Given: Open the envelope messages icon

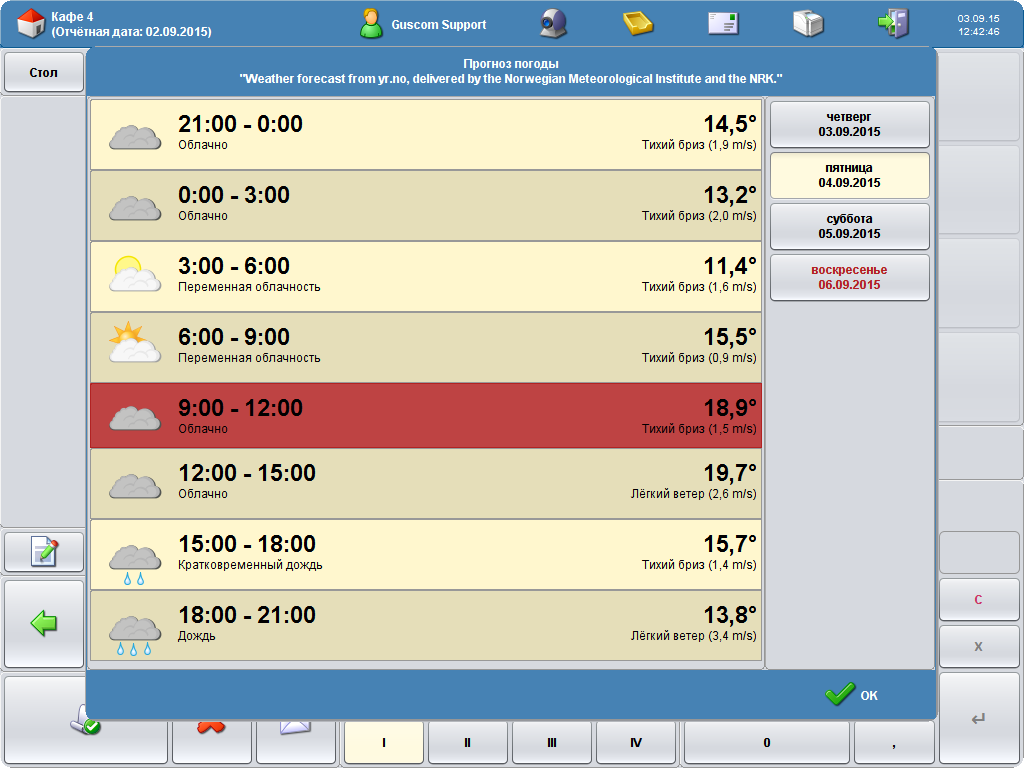Looking at the screenshot, I should coord(723,23).
